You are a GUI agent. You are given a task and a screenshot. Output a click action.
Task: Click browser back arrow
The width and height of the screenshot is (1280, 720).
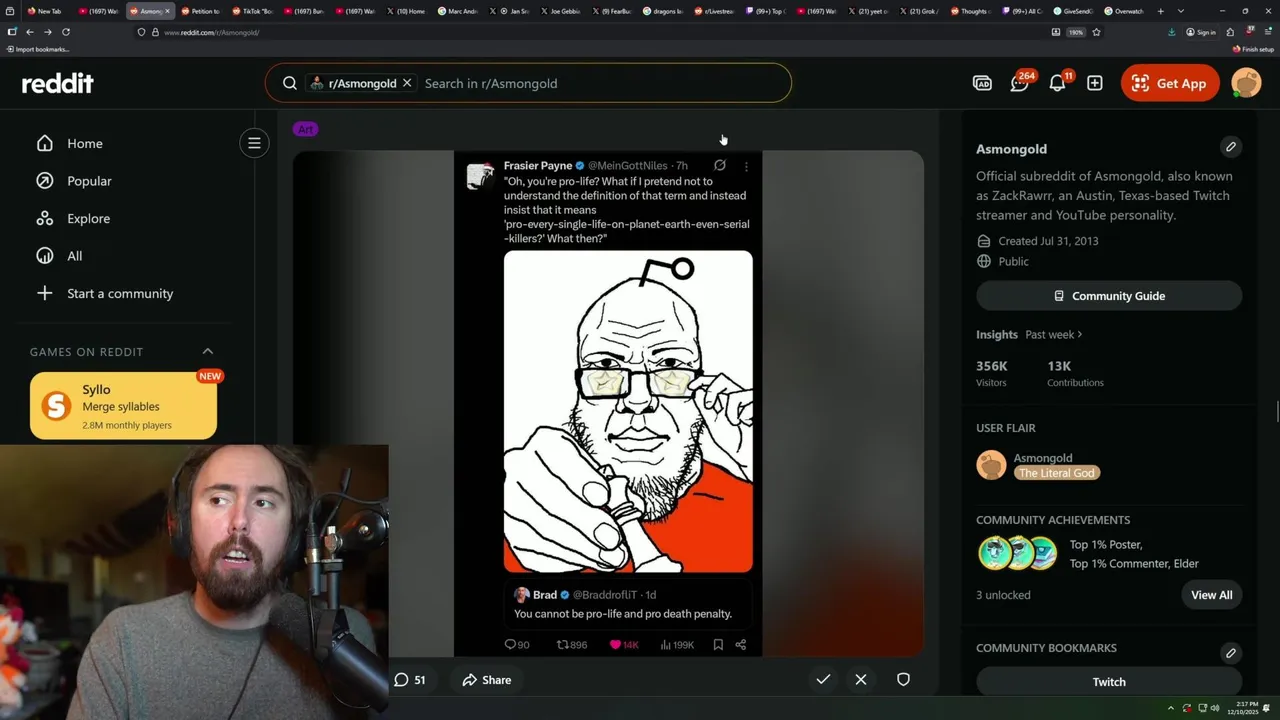[29, 32]
